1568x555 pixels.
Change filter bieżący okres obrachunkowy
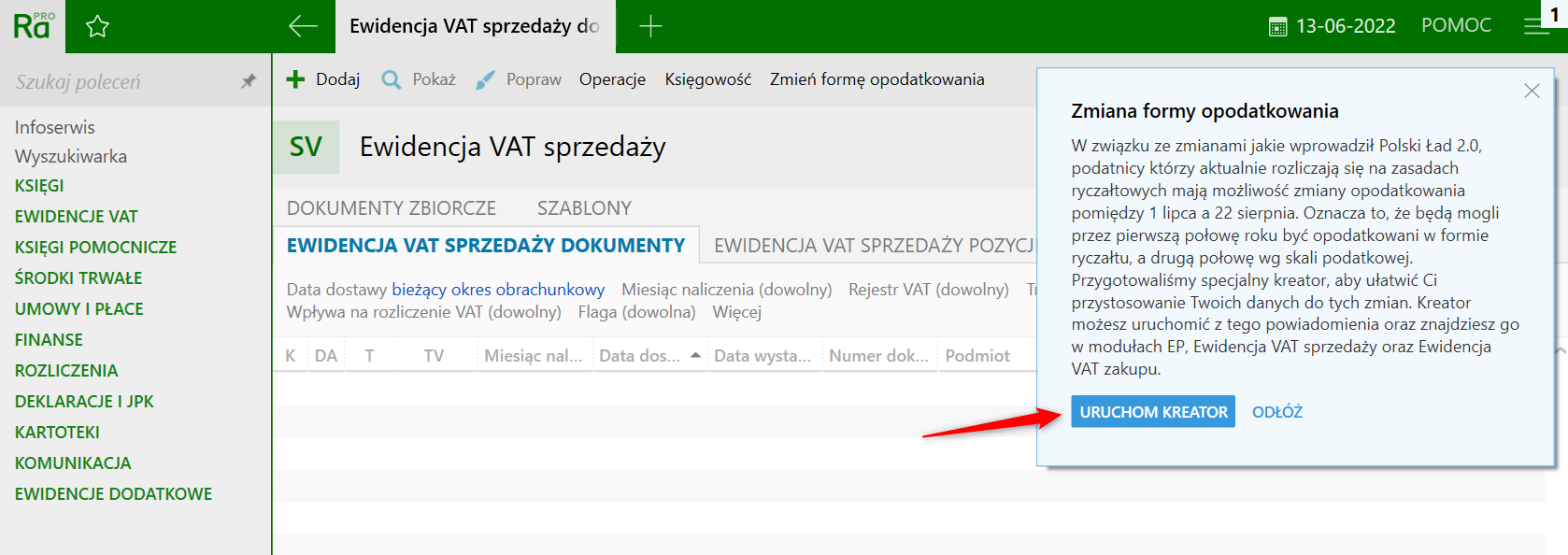click(498, 290)
